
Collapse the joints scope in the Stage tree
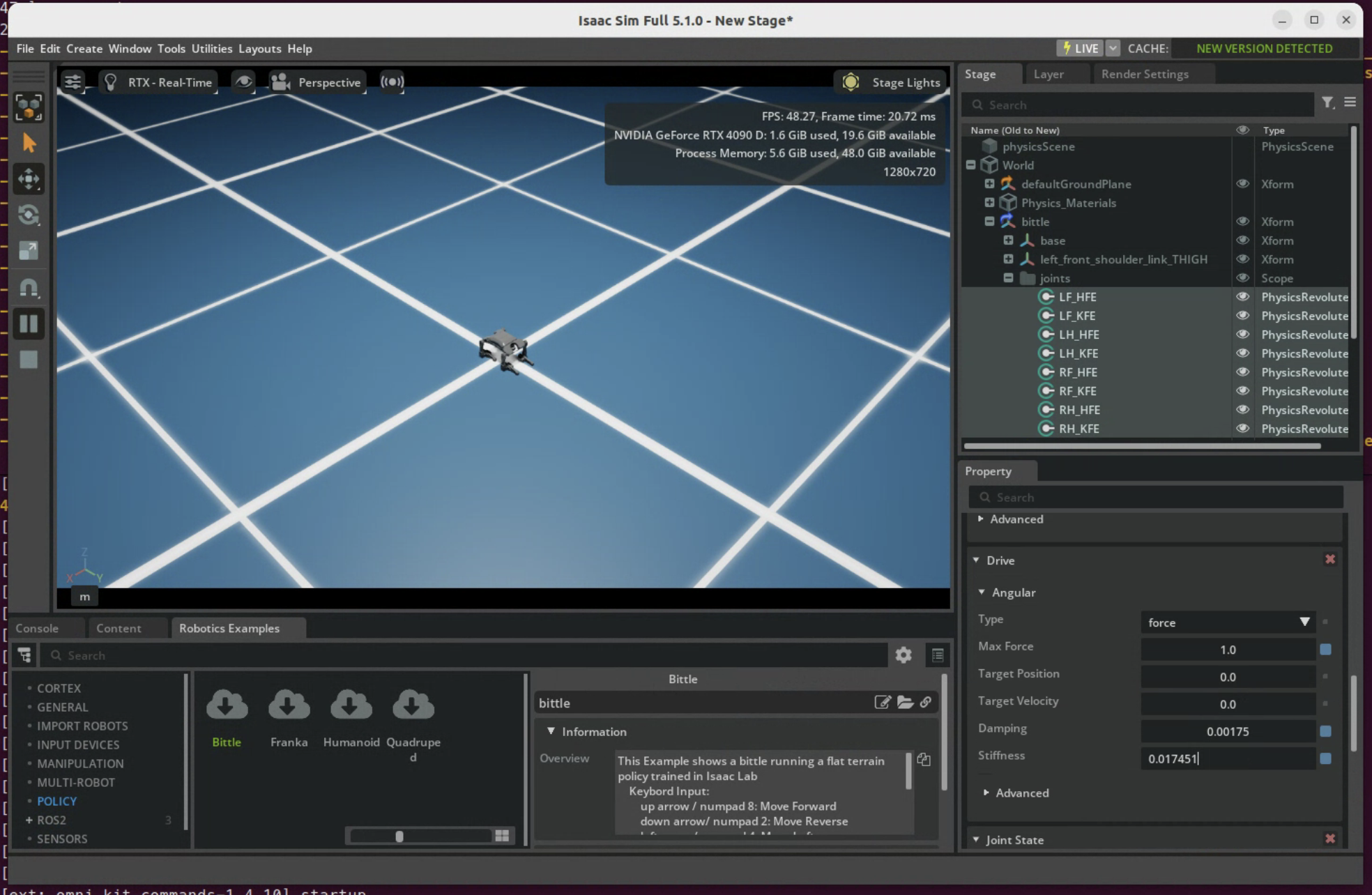point(1008,278)
